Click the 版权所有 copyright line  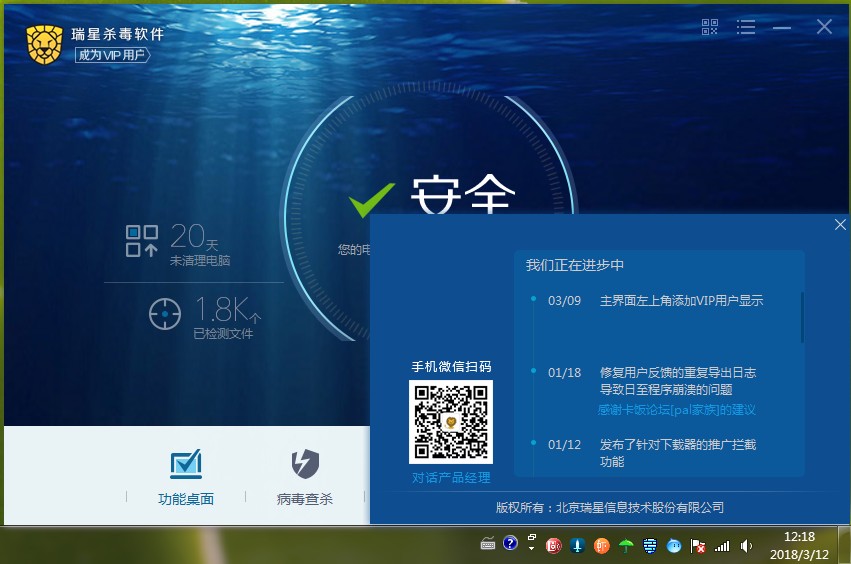pyautogui.click(x=609, y=508)
